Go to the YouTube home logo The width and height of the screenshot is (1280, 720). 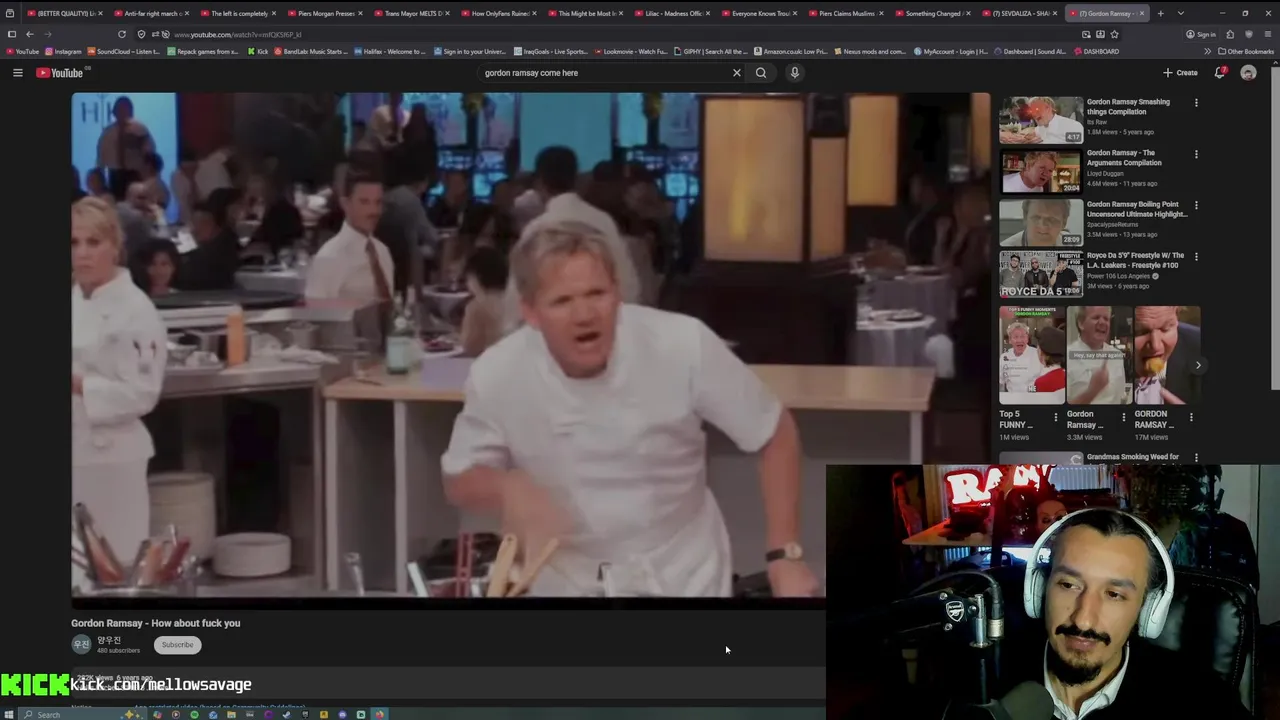(60, 72)
